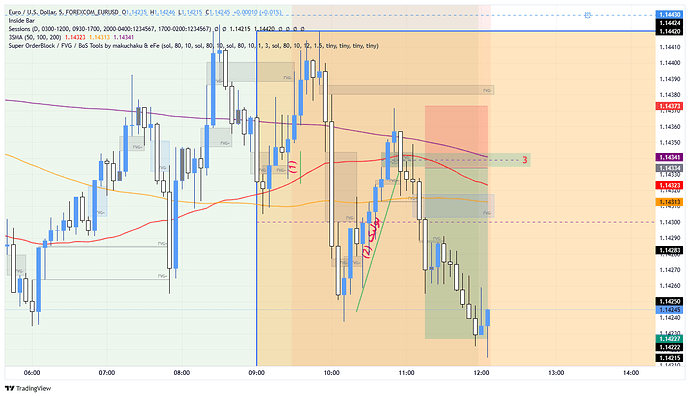The height and width of the screenshot is (396, 690).
Task: Click the black 1.14424 price axis label
Action: point(670,23)
